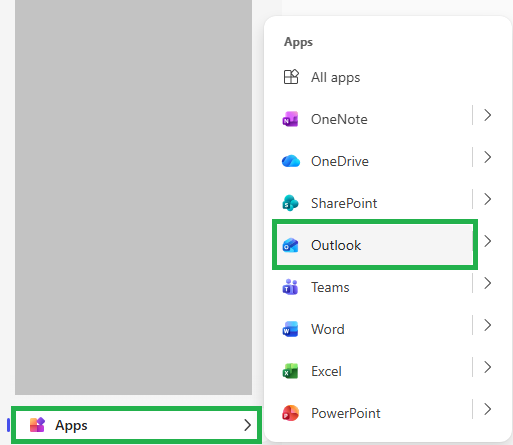513x445 pixels.
Task: Click the OneNote app icon
Action: click(x=290, y=119)
